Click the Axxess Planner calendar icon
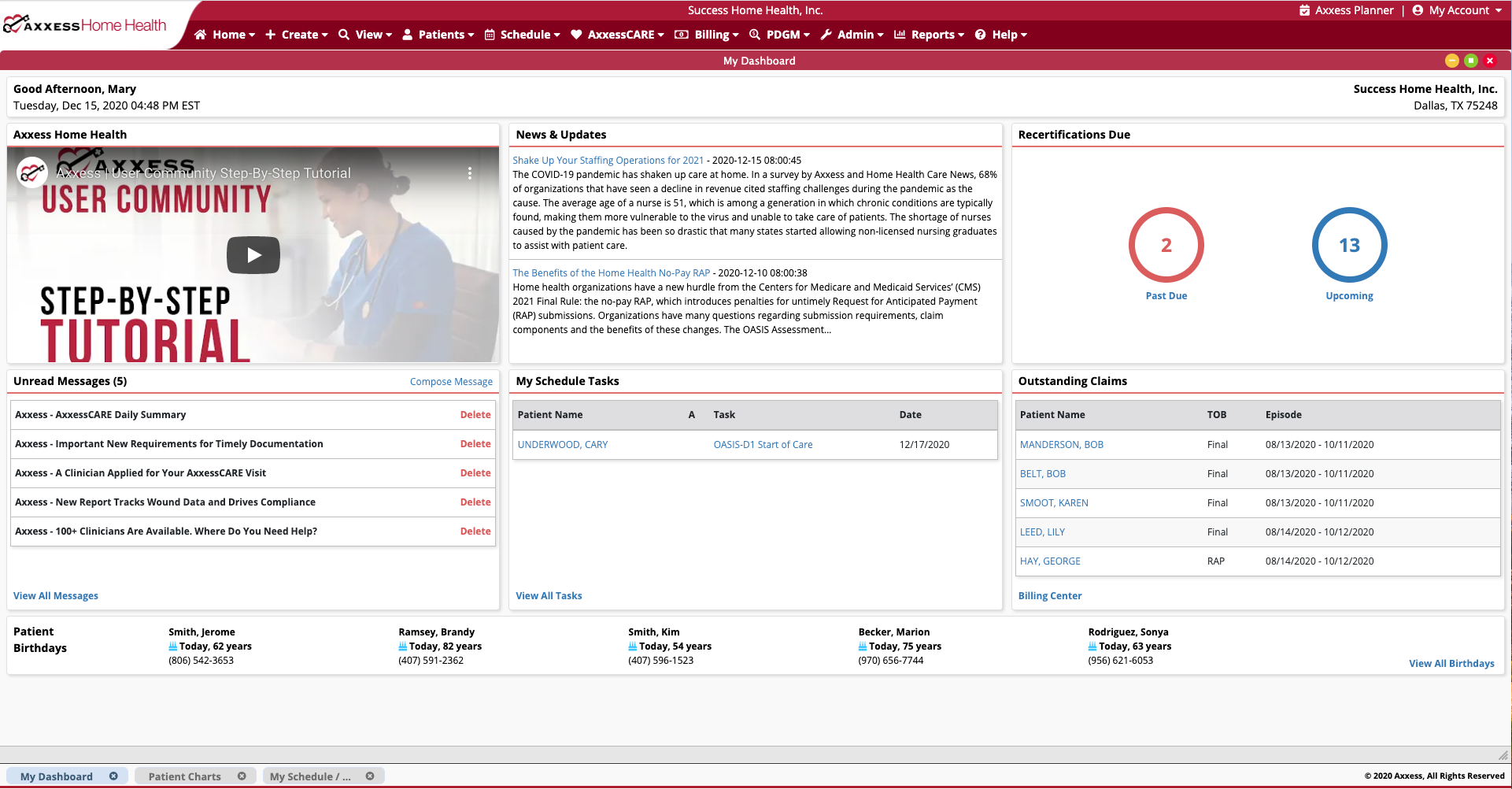The width and height of the screenshot is (1512, 789). (1304, 10)
